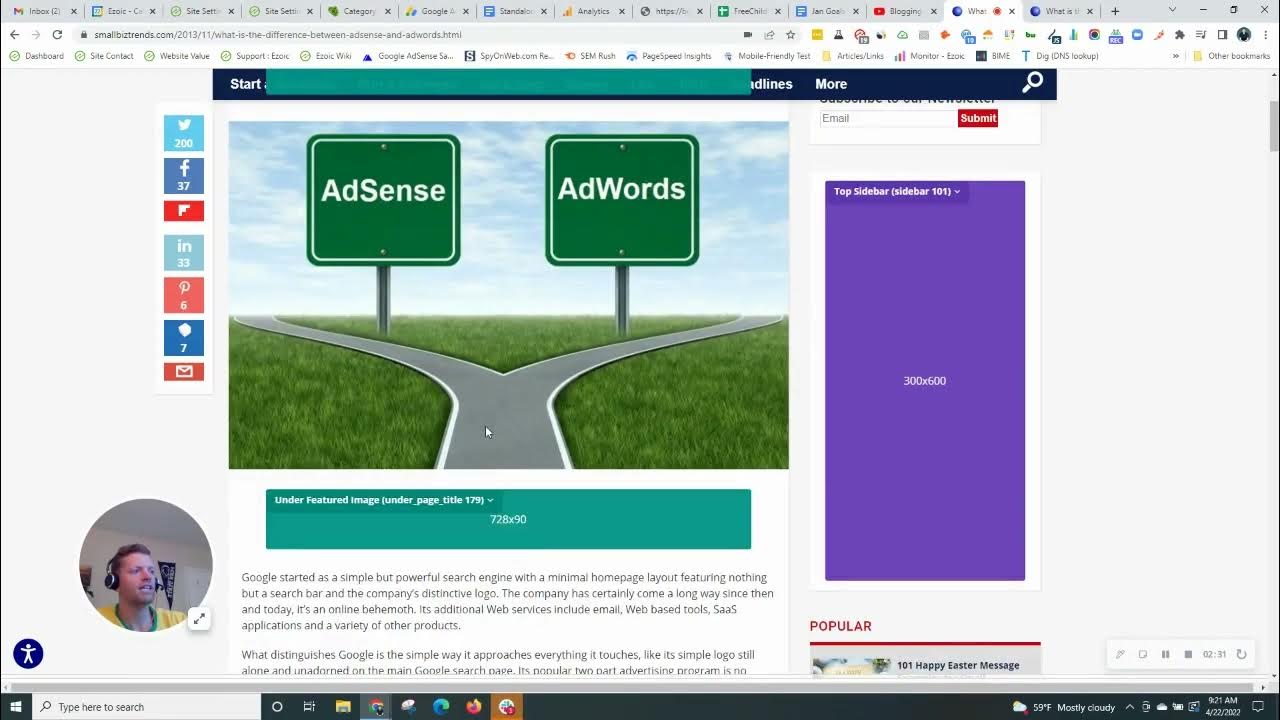Viewport: 1280px width, 720px height.
Task: Click vertical page scrollbar thumb
Action: tap(1273, 126)
